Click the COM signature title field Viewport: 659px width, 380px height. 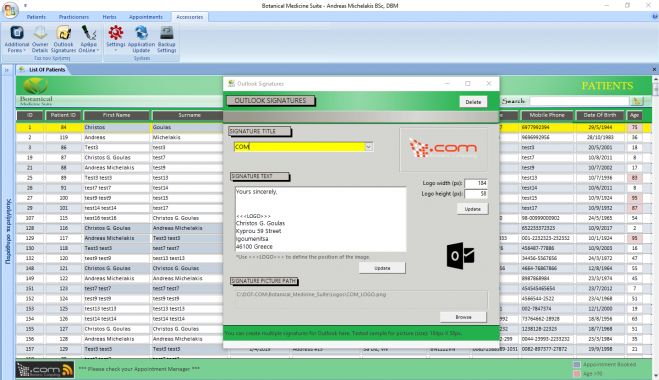pyautogui.click(x=299, y=147)
